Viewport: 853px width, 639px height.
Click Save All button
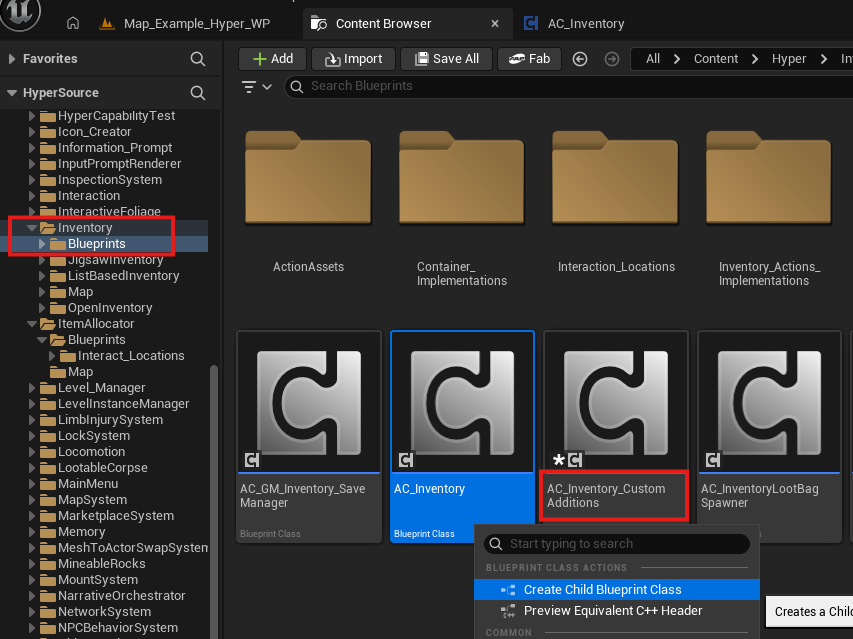tap(447, 59)
